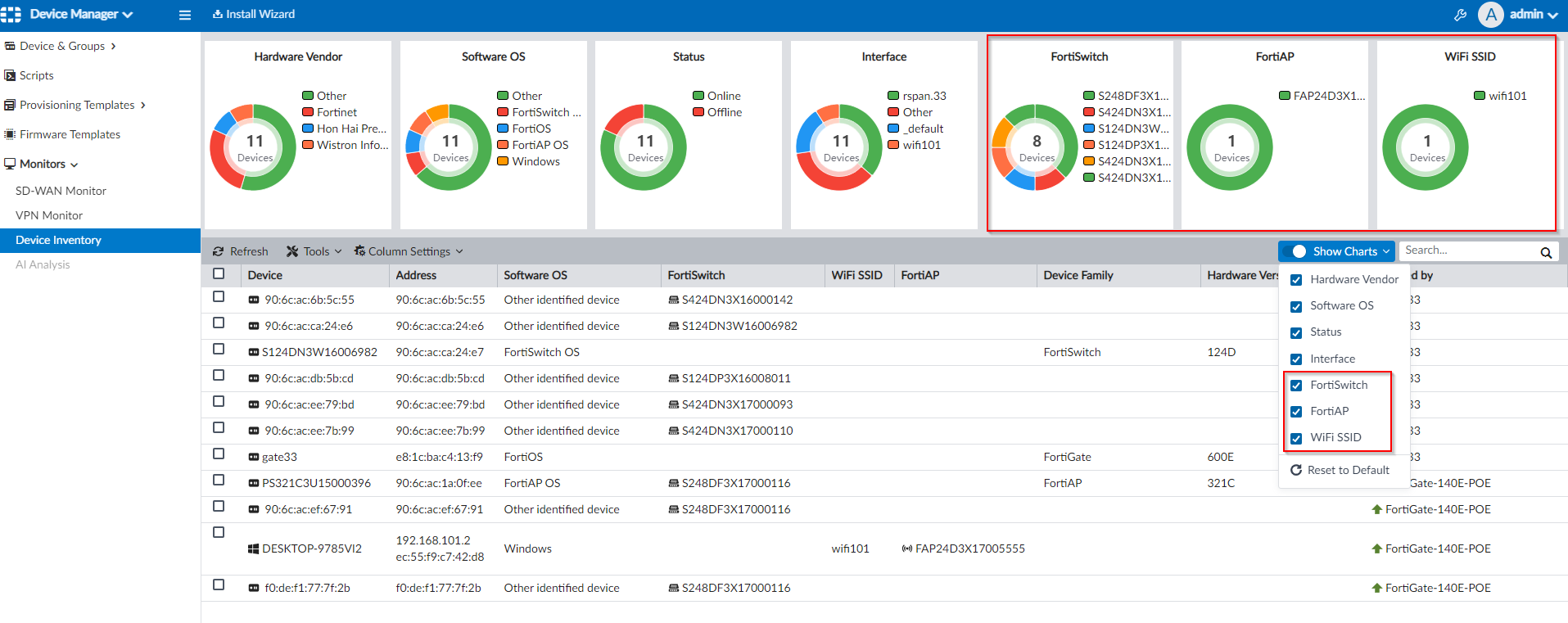Click FortiOS blue legend swatch
This screenshot has width=1568, height=623.
(504, 129)
